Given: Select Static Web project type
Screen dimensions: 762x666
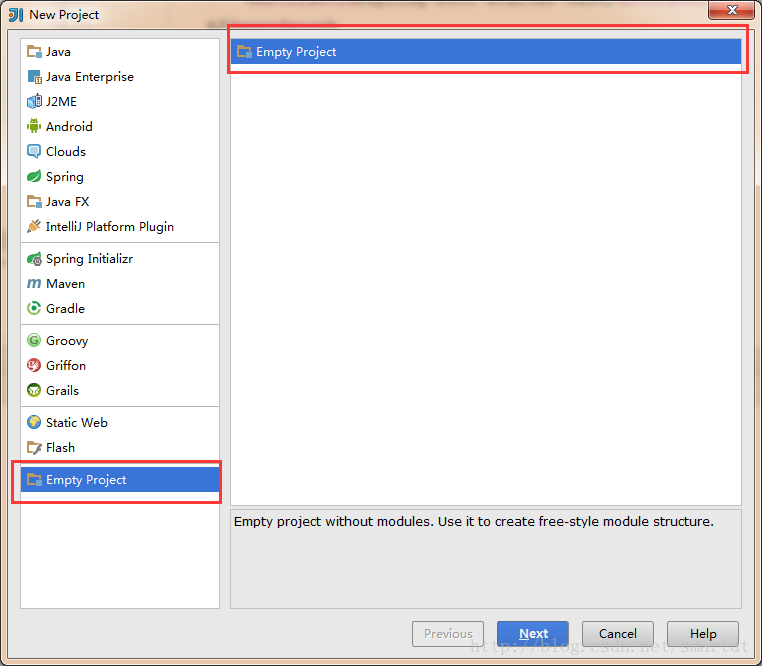Looking at the screenshot, I should [x=76, y=423].
